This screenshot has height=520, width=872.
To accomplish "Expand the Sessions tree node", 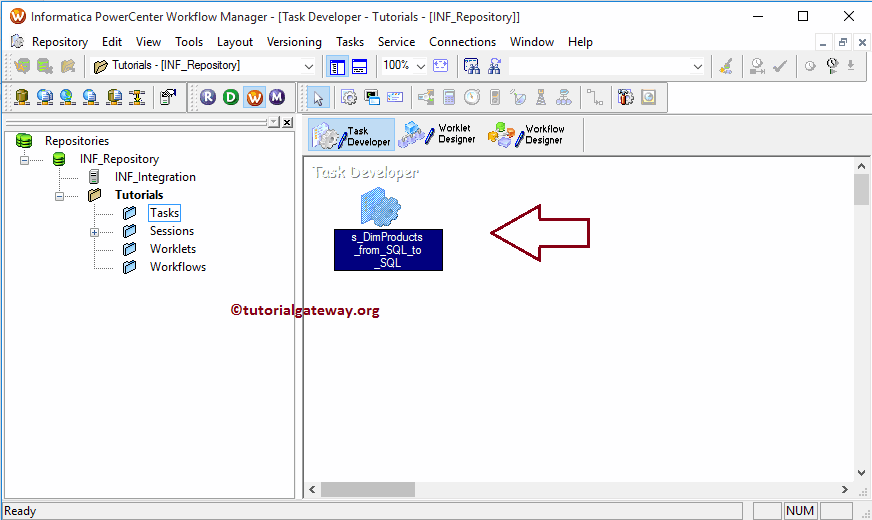I will click(95, 232).
